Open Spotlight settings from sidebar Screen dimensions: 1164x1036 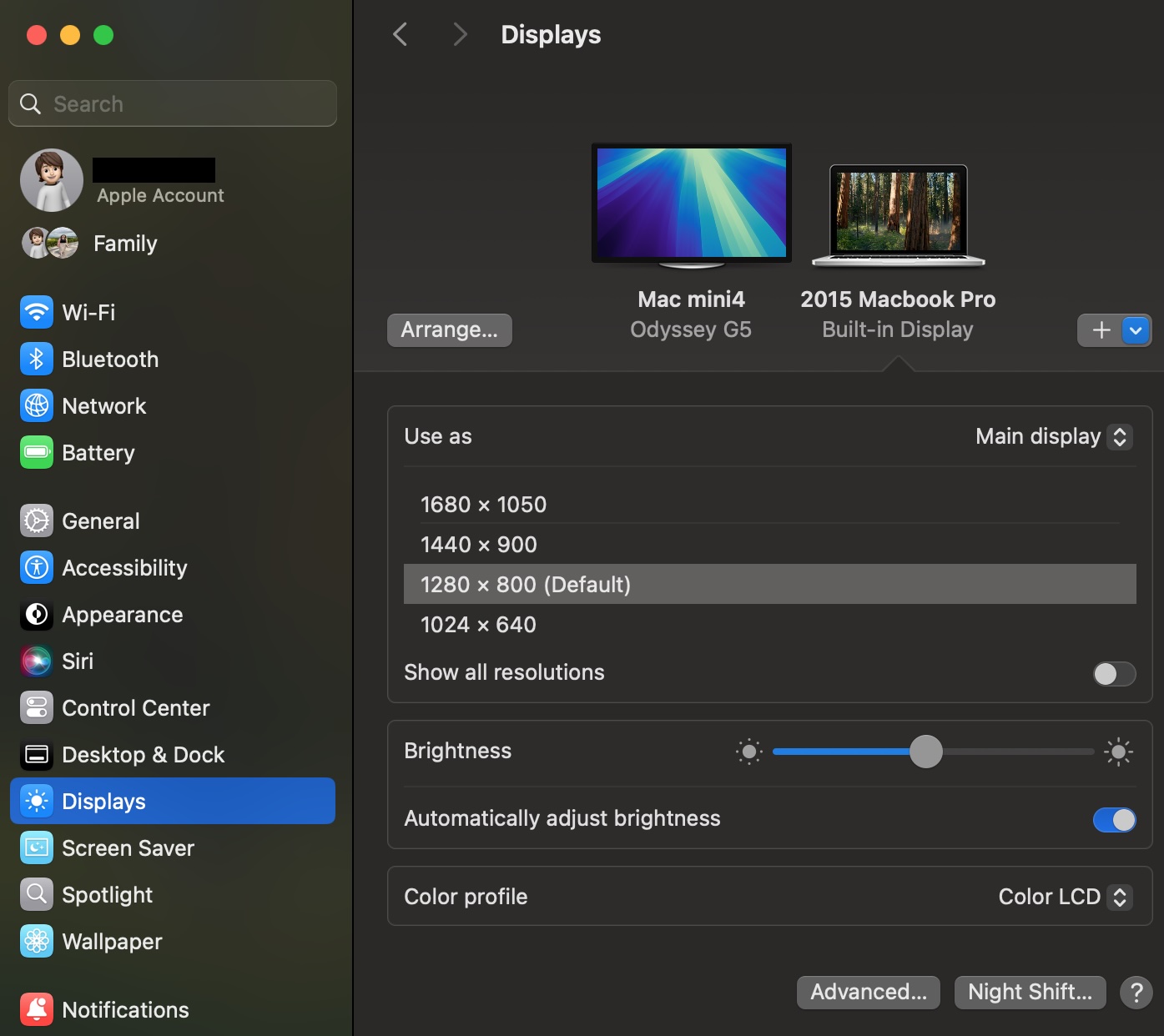point(173,895)
